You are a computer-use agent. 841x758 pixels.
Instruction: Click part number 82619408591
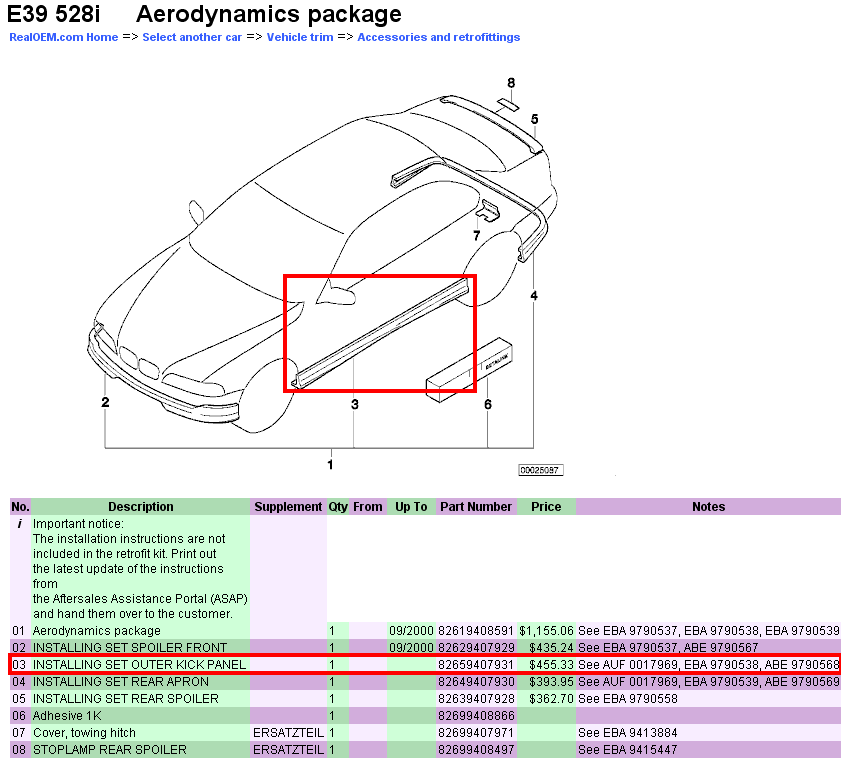(x=476, y=631)
